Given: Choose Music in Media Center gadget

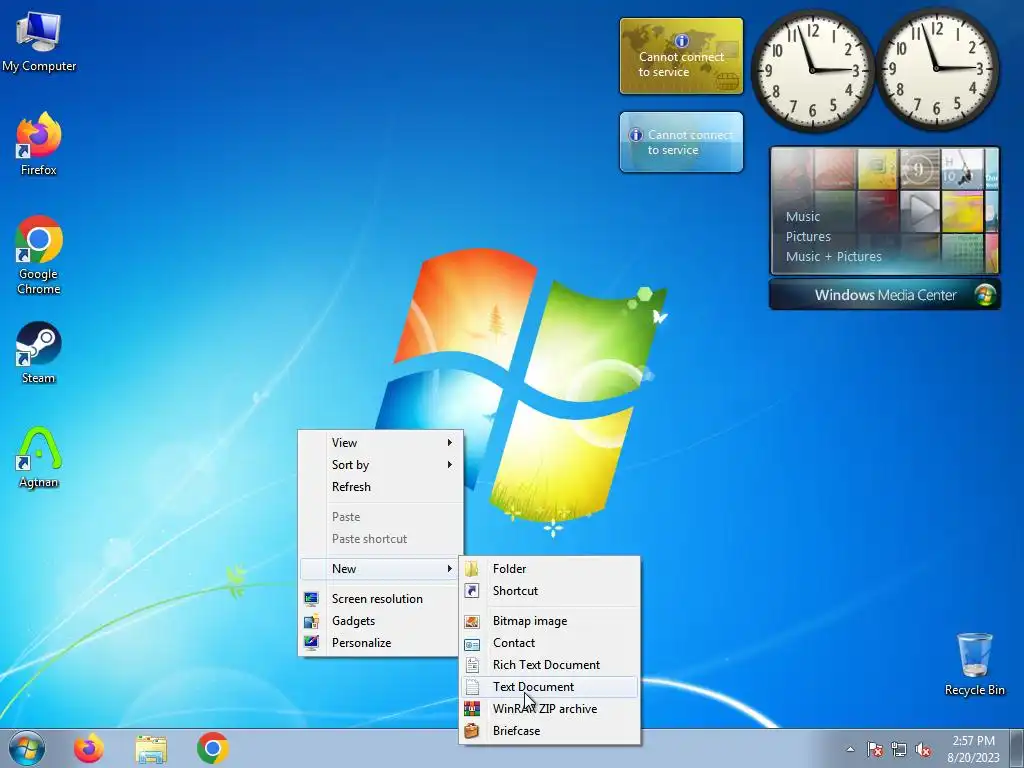Looking at the screenshot, I should (803, 216).
